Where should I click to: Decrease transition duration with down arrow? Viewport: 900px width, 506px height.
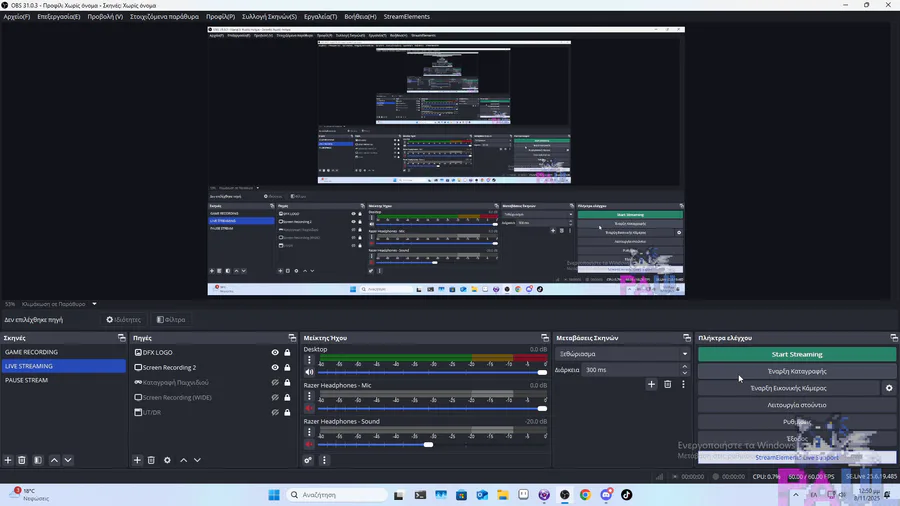684,373
